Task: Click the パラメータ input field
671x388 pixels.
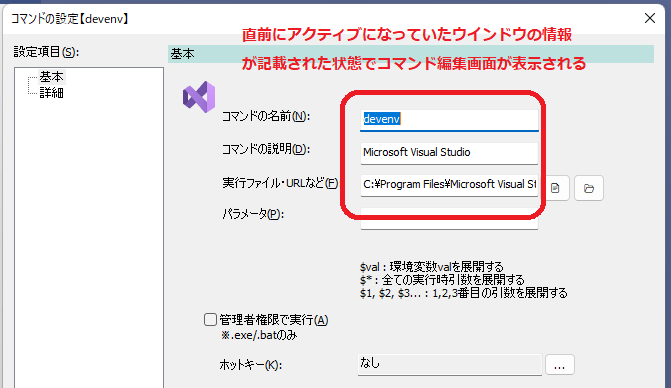Action: (x=449, y=219)
